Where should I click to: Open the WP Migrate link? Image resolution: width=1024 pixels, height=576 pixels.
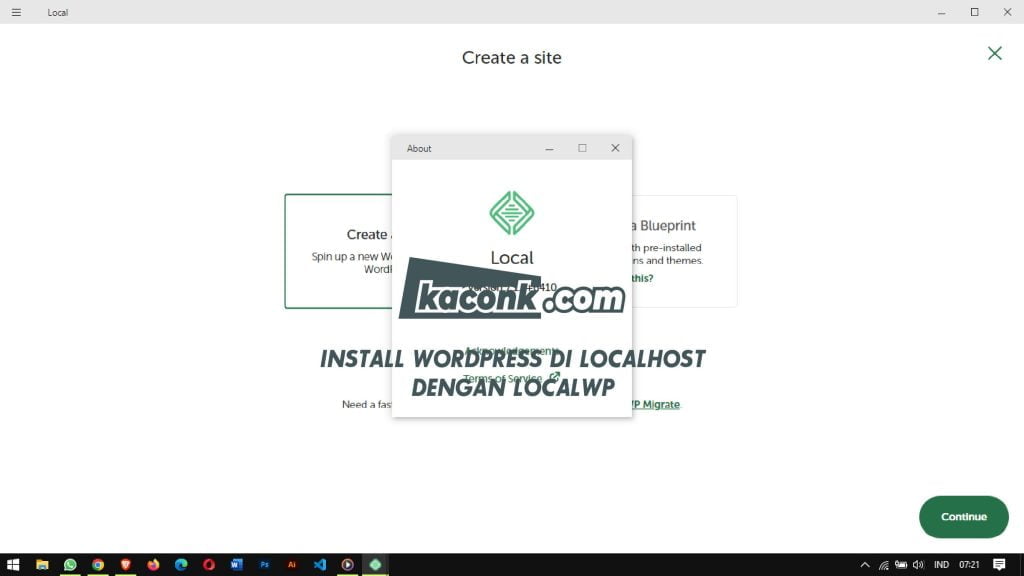tap(656, 404)
